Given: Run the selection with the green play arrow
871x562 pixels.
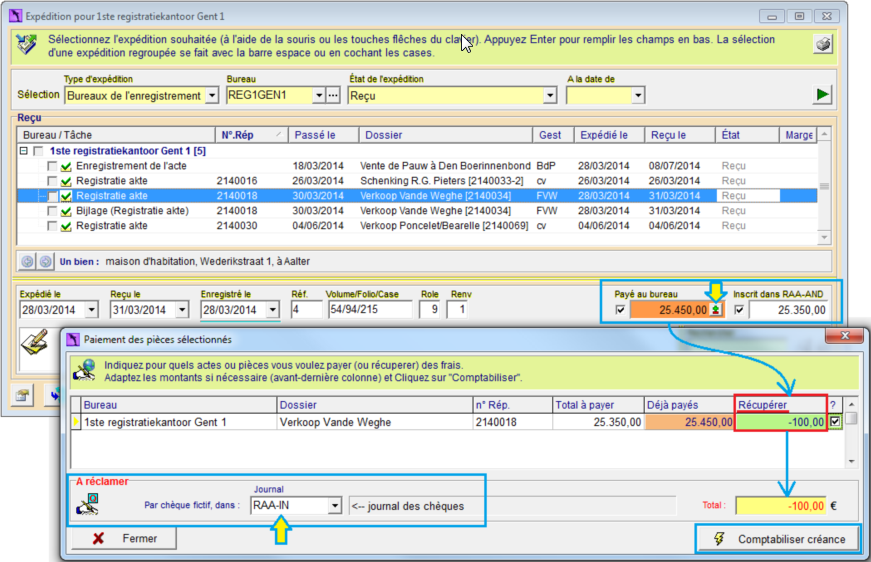Looking at the screenshot, I should point(822,95).
